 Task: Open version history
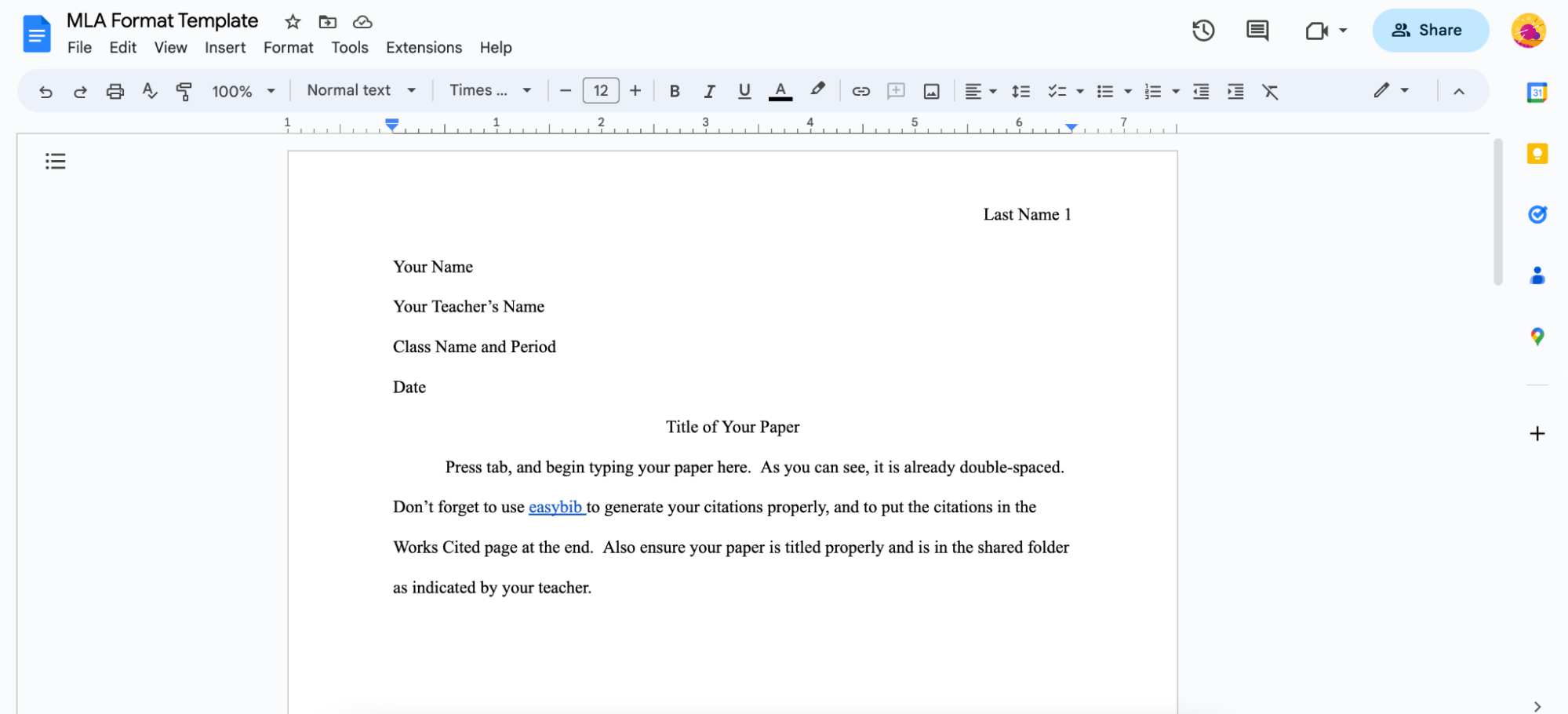pos(1203,31)
